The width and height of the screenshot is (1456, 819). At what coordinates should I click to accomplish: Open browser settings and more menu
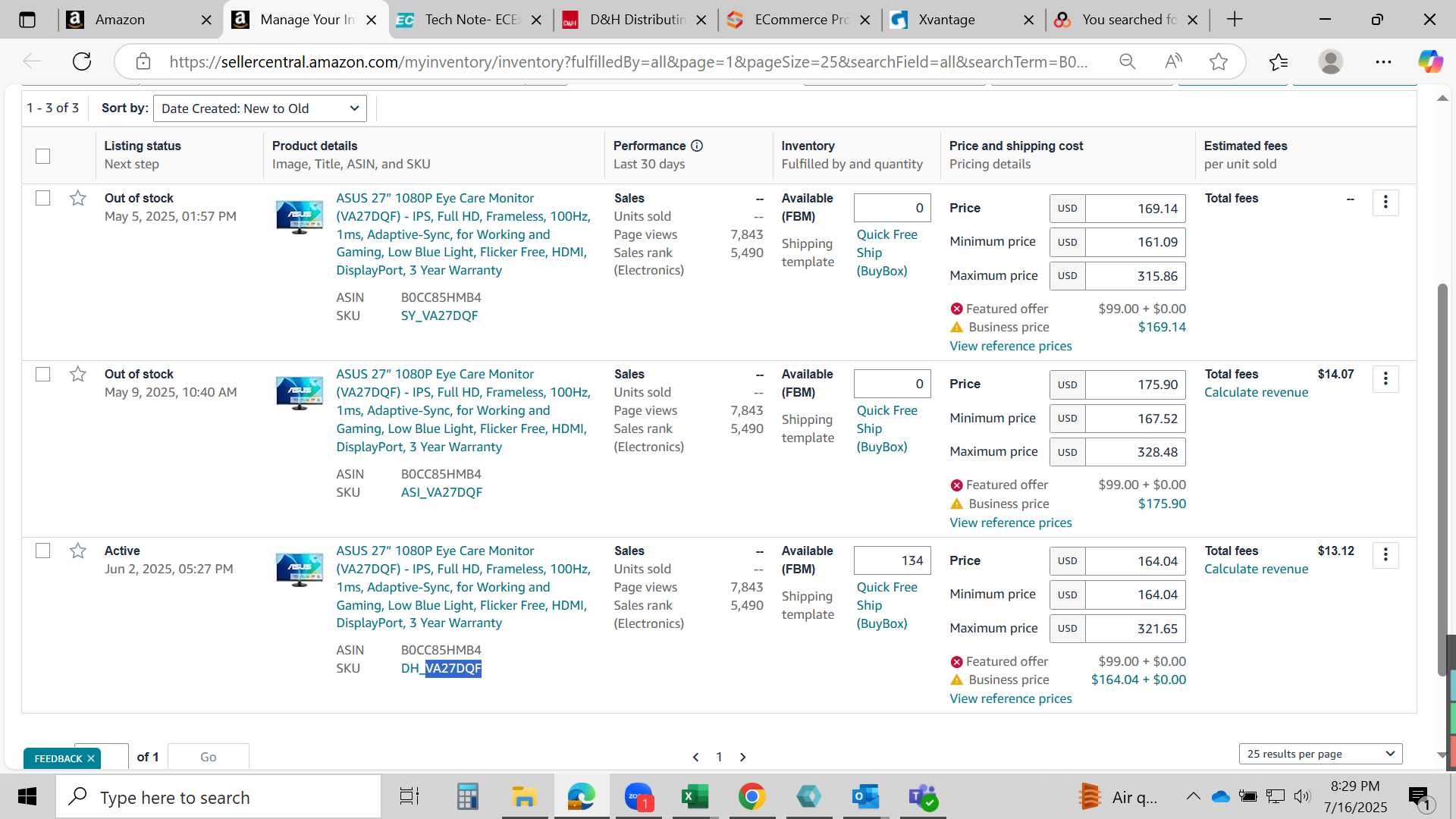[x=1383, y=61]
